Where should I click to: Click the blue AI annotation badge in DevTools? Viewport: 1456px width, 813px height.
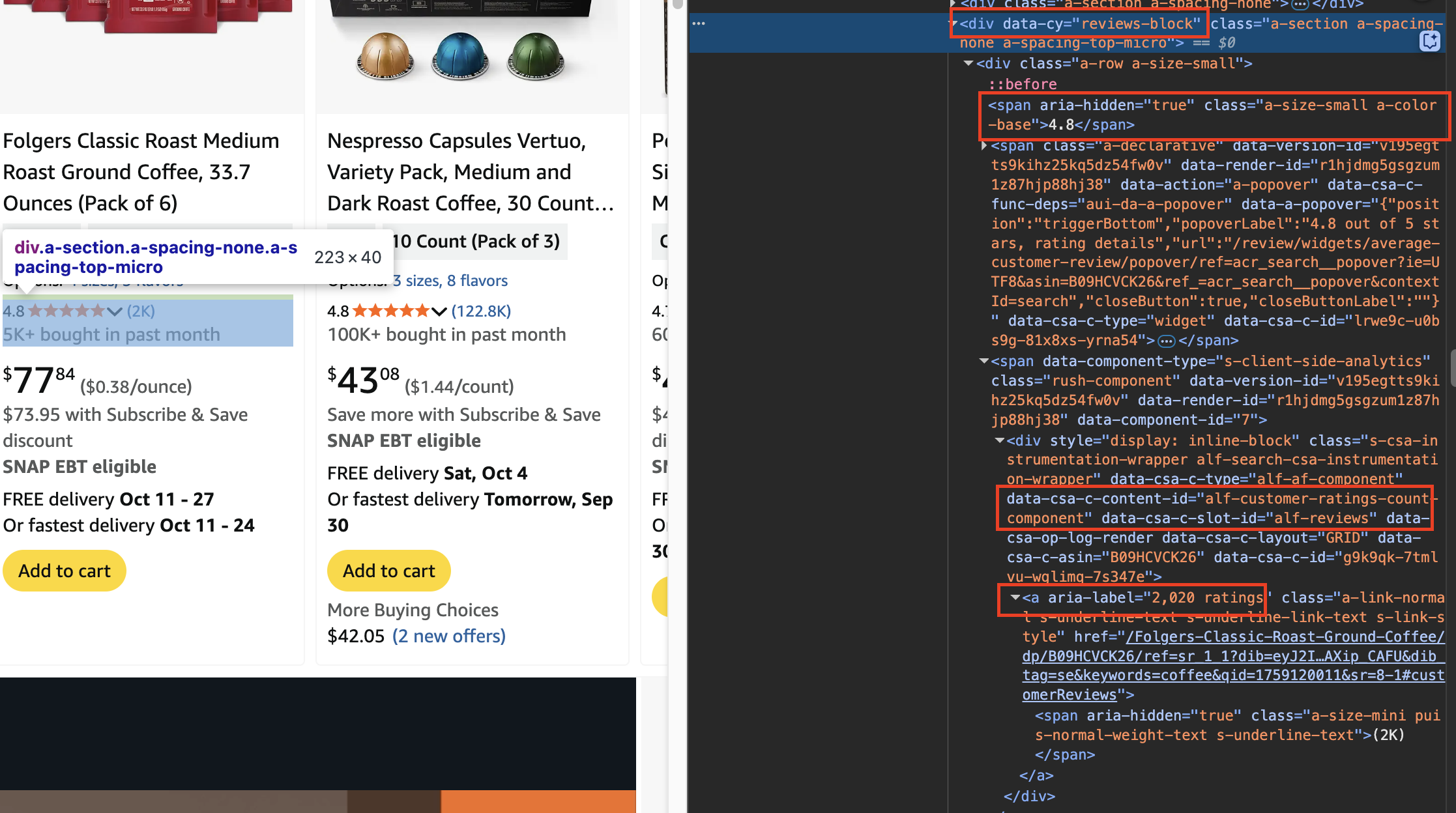click(1430, 40)
